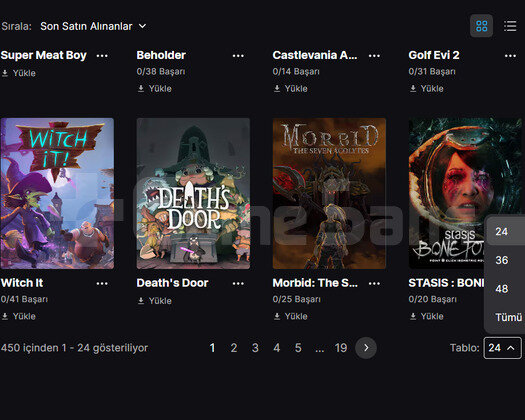Go to page 4
Screen dimensions: 525x420
pyautogui.click(x=277, y=348)
